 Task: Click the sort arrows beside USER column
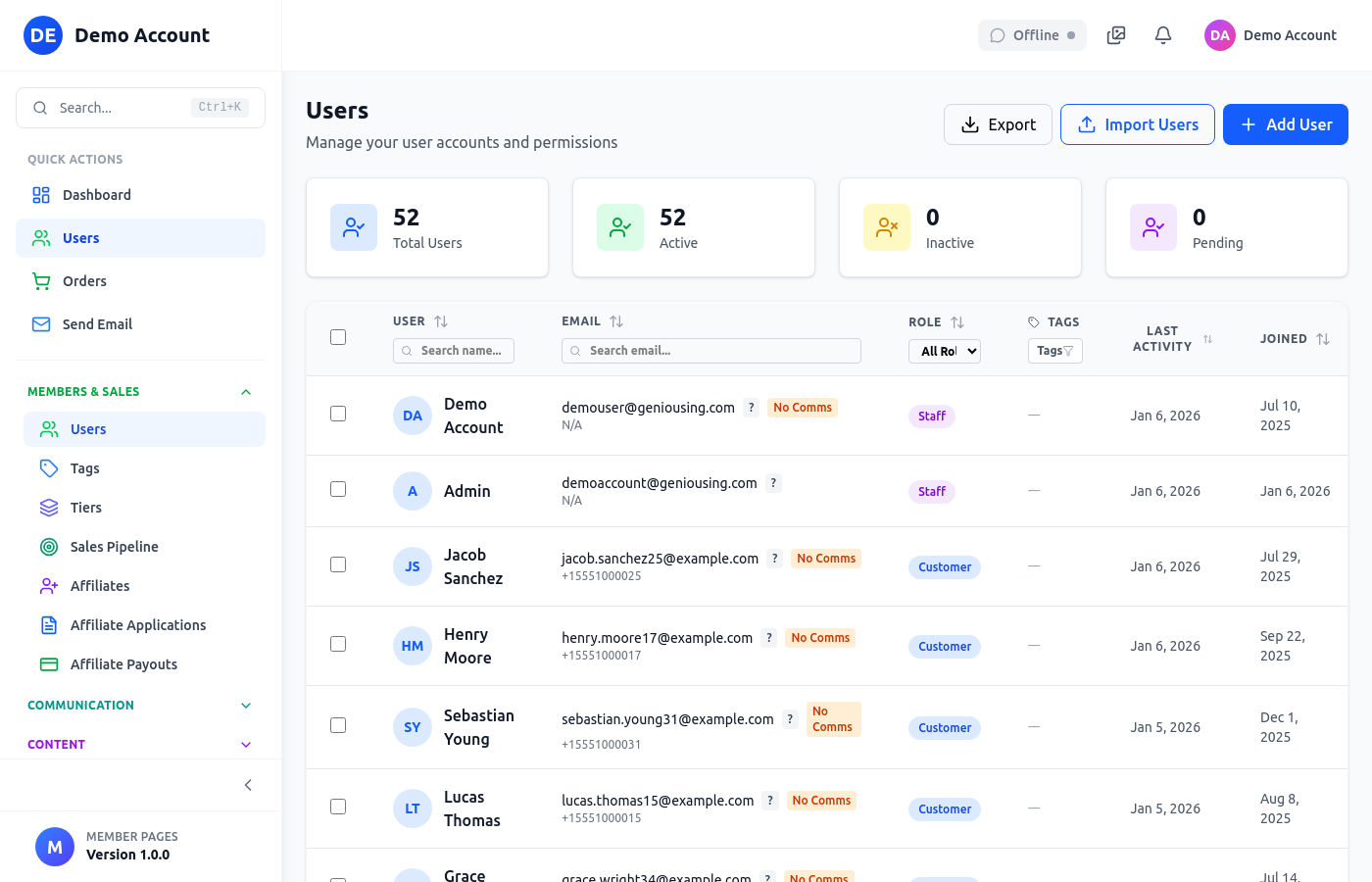click(x=441, y=321)
